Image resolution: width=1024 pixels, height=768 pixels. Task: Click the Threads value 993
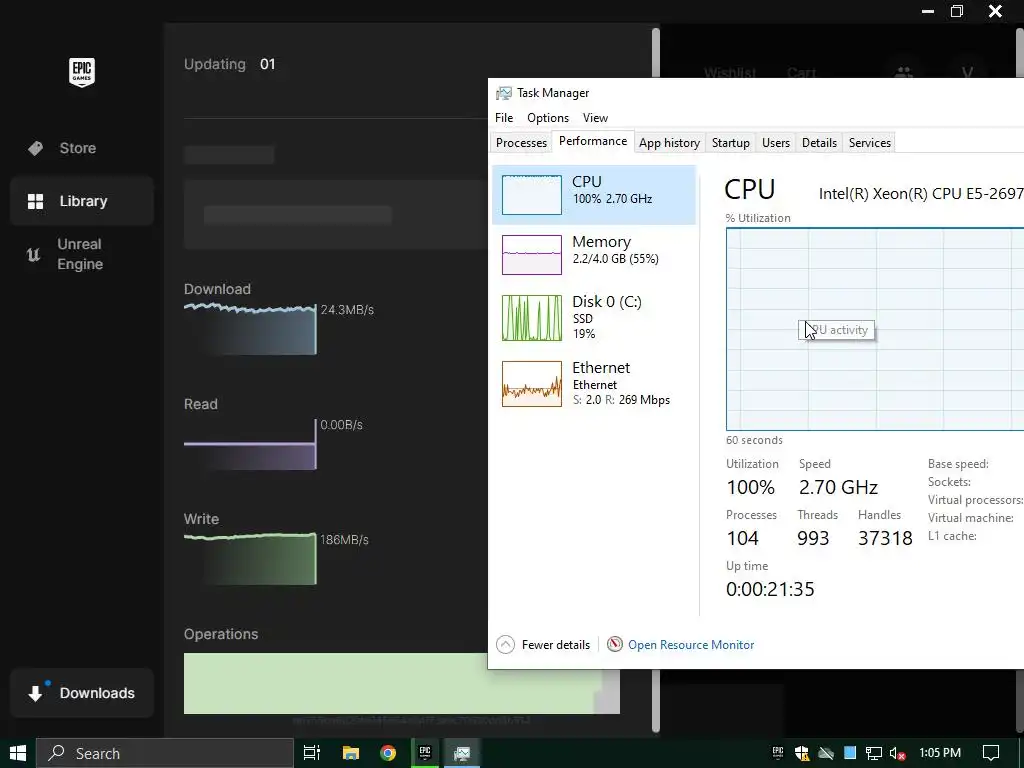point(813,538)
